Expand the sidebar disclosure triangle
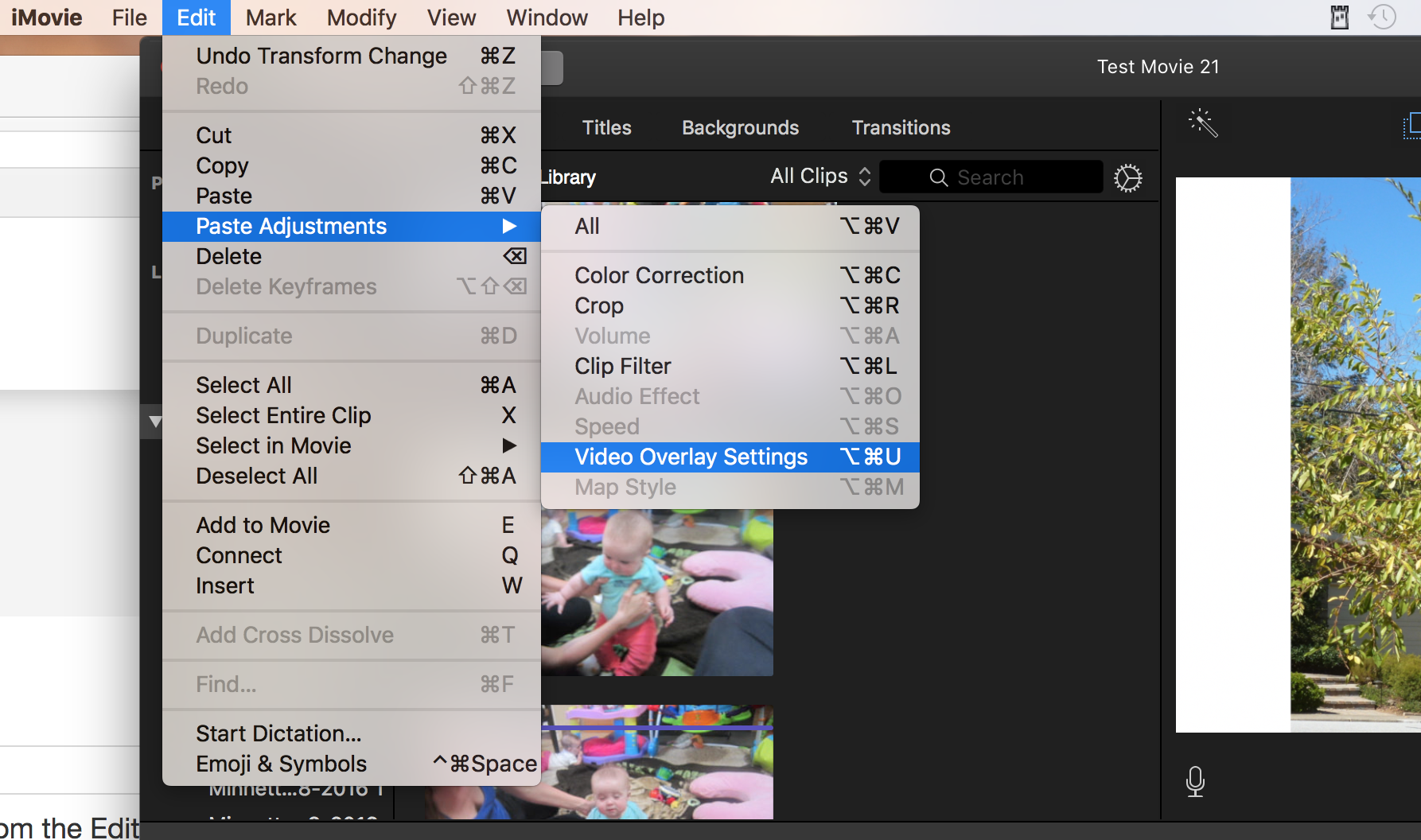This screenshot has height=840, width=1421. 155,422
